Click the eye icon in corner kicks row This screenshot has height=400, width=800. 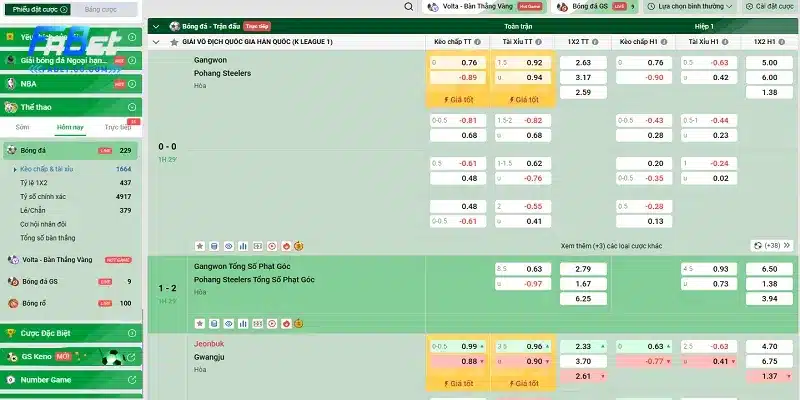[x=229, y=323]
